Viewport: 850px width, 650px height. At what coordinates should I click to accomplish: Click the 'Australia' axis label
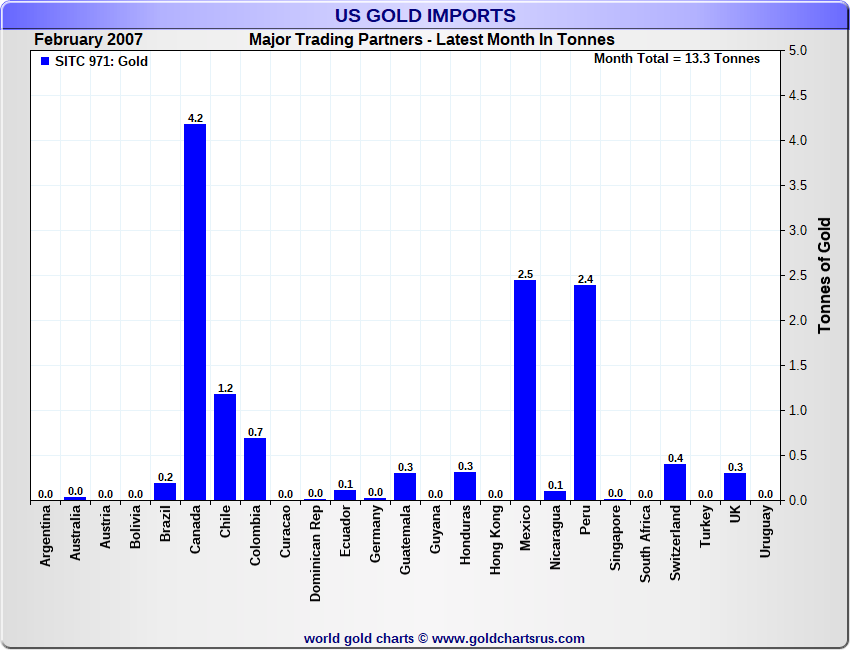coord(75,533)
